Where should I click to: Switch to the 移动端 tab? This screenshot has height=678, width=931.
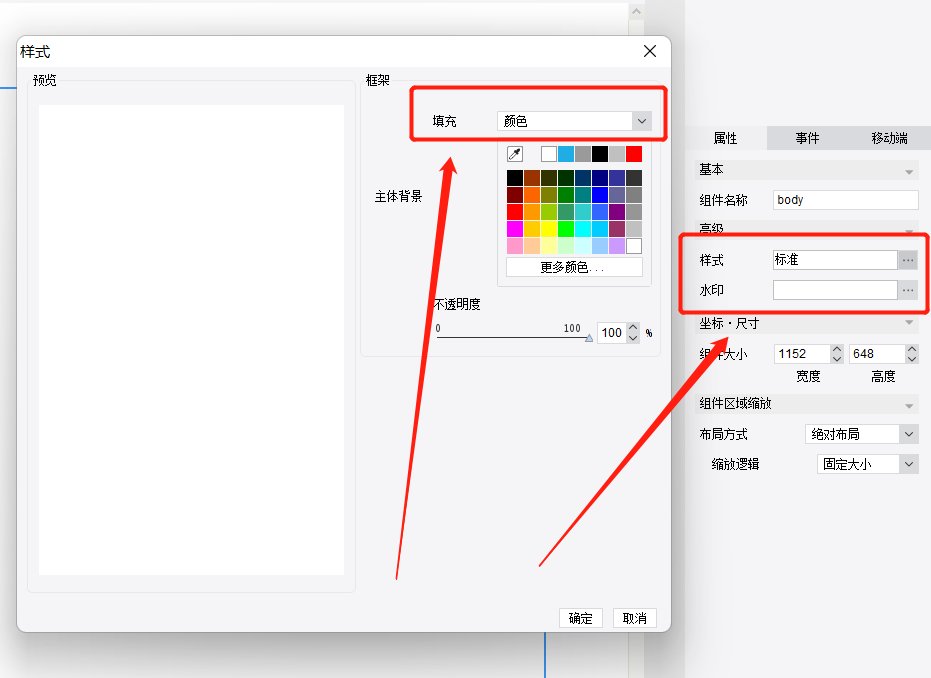pyautogui.click(x=889, y=138)
